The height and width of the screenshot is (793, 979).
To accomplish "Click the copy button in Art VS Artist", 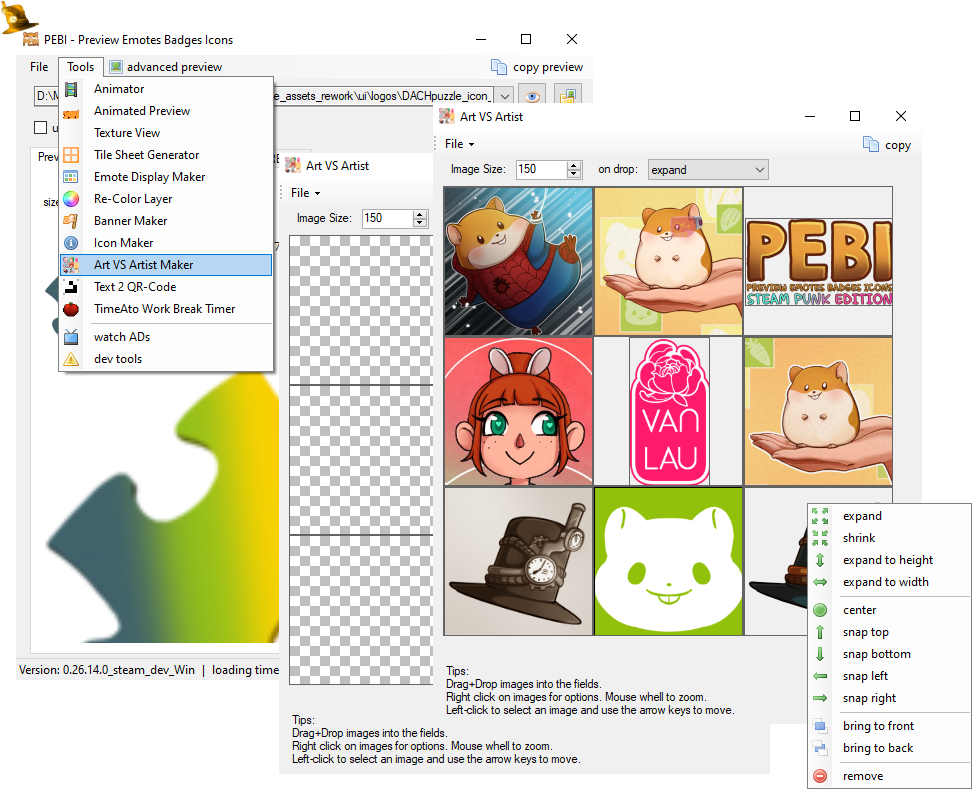I will pyautogui.click(x=886, y=144).
